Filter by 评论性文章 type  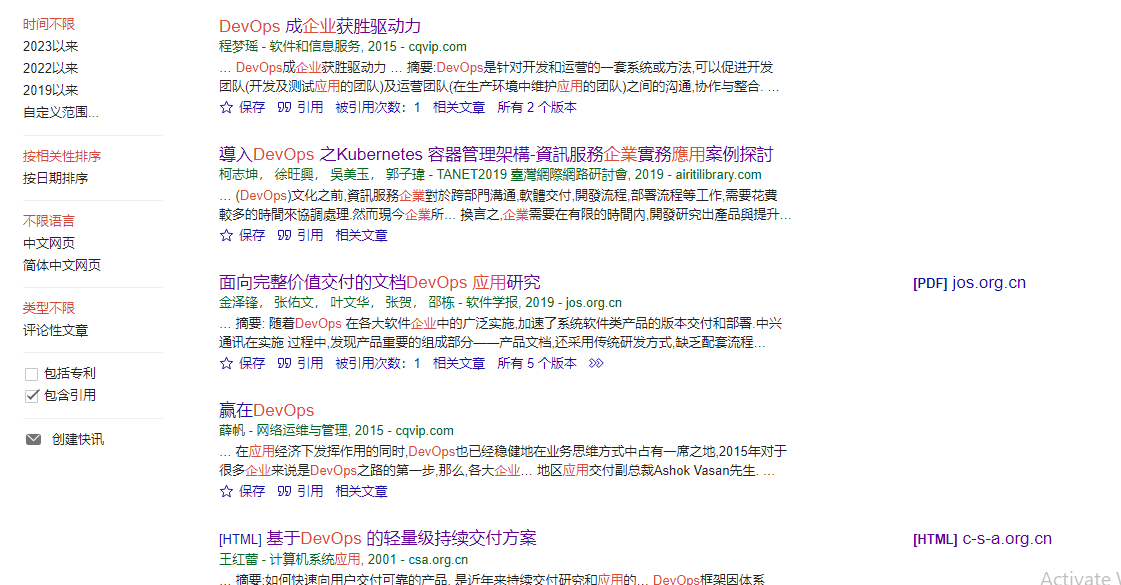pos(55,330)
